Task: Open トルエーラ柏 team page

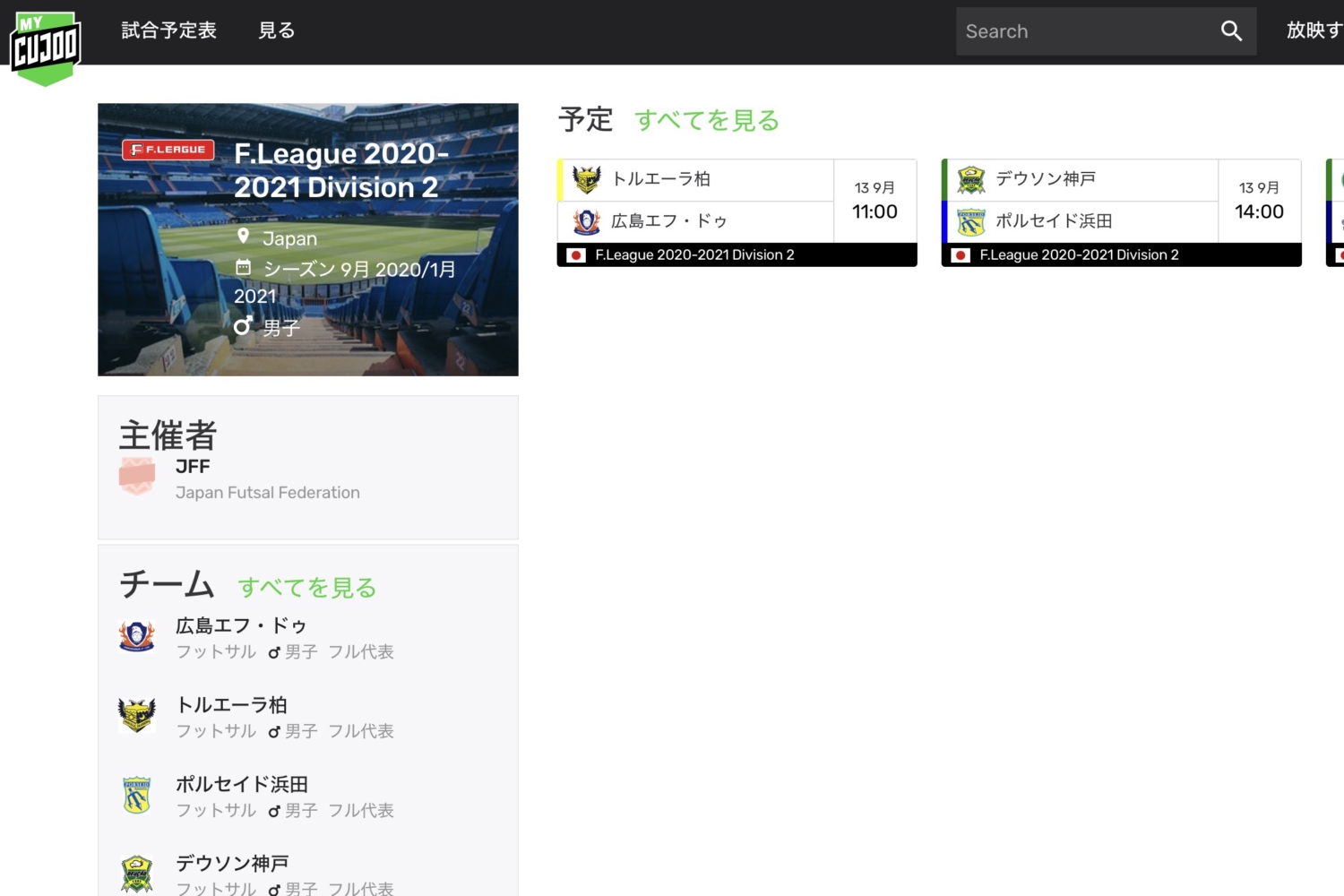Action: click(231, 705)
